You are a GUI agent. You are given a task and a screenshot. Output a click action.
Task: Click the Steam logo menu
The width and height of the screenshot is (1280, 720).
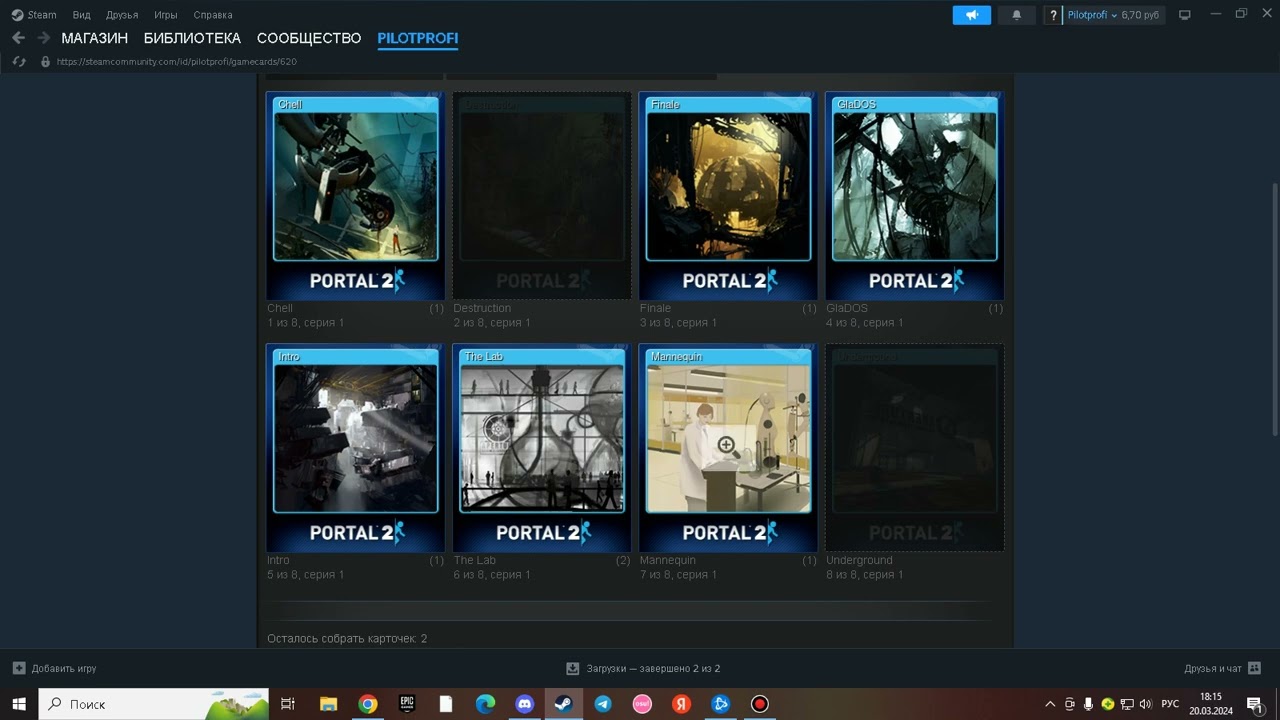tap(34, 15)
